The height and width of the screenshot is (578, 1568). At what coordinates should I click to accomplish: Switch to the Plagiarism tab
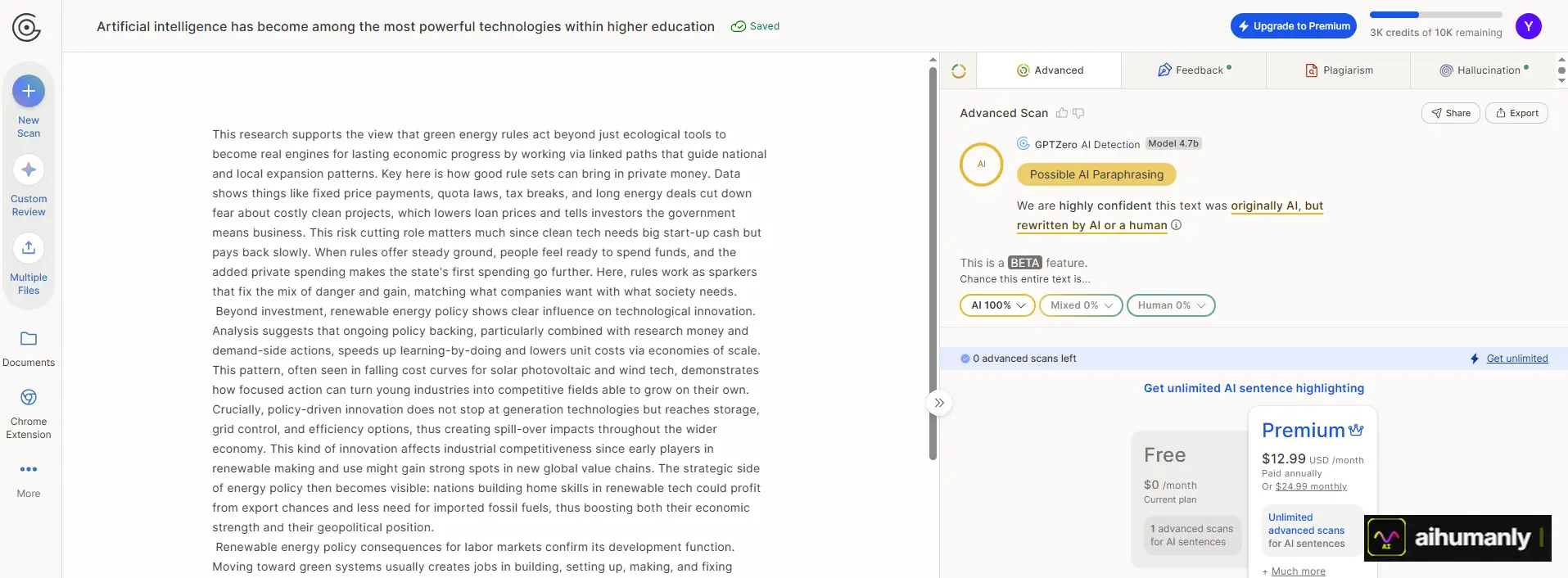(x=1339, y=70)
